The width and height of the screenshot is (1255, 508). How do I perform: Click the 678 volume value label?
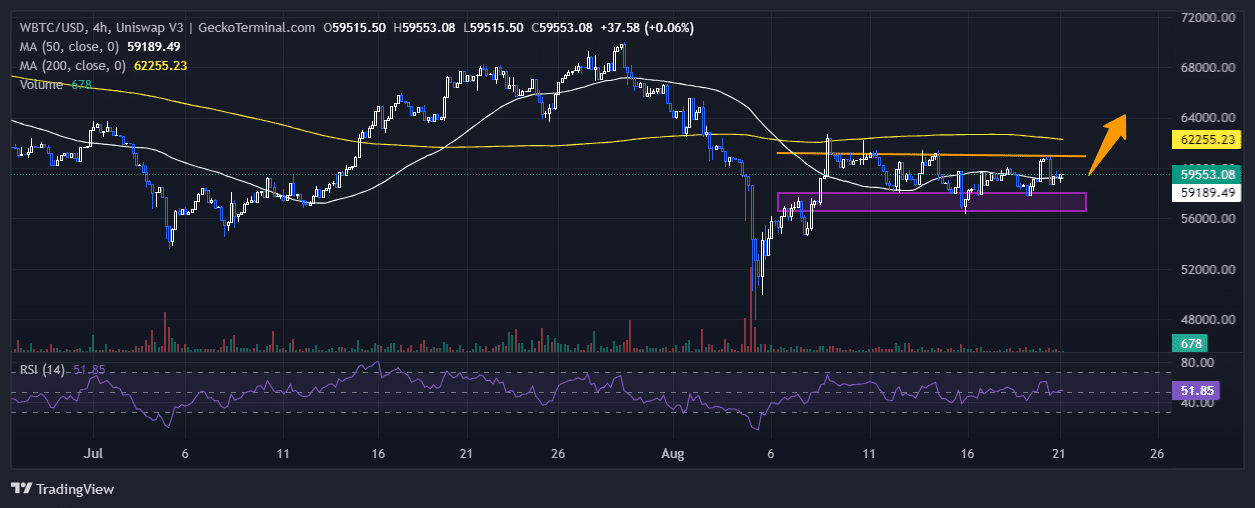click(x=1191, y=343)
